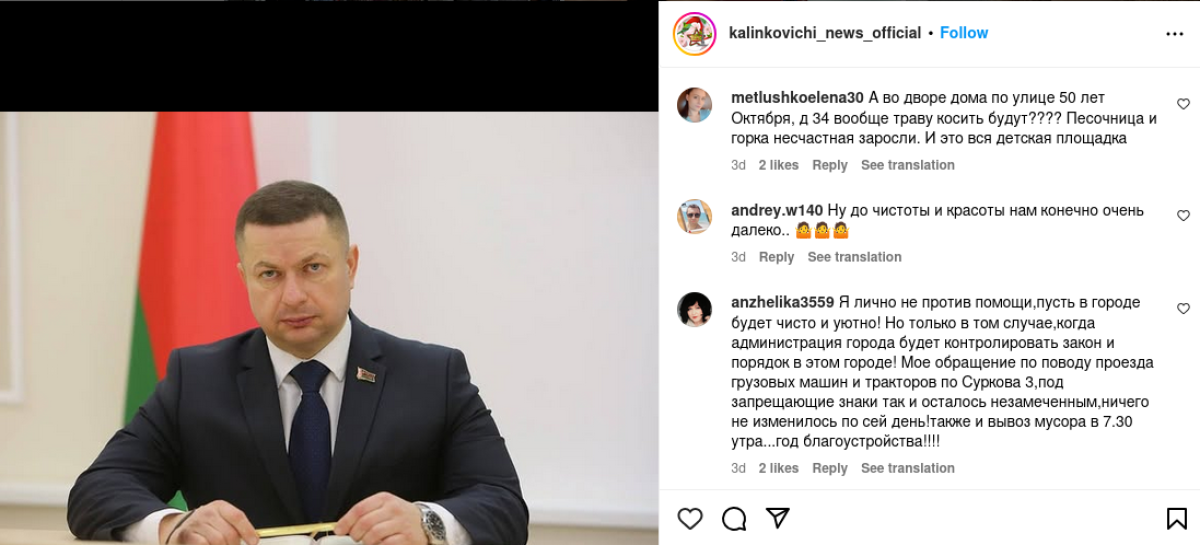1200x545 pixels.
Task: Reply to metlushkoelena30's comment
Action: (x=830, y=165)
